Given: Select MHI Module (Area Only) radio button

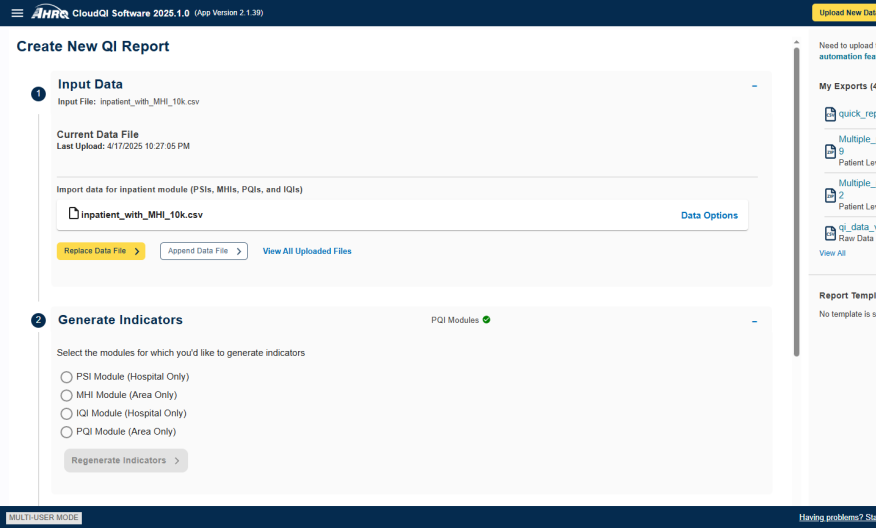Looking at the screenshot, I should click(x=67, y=395).
